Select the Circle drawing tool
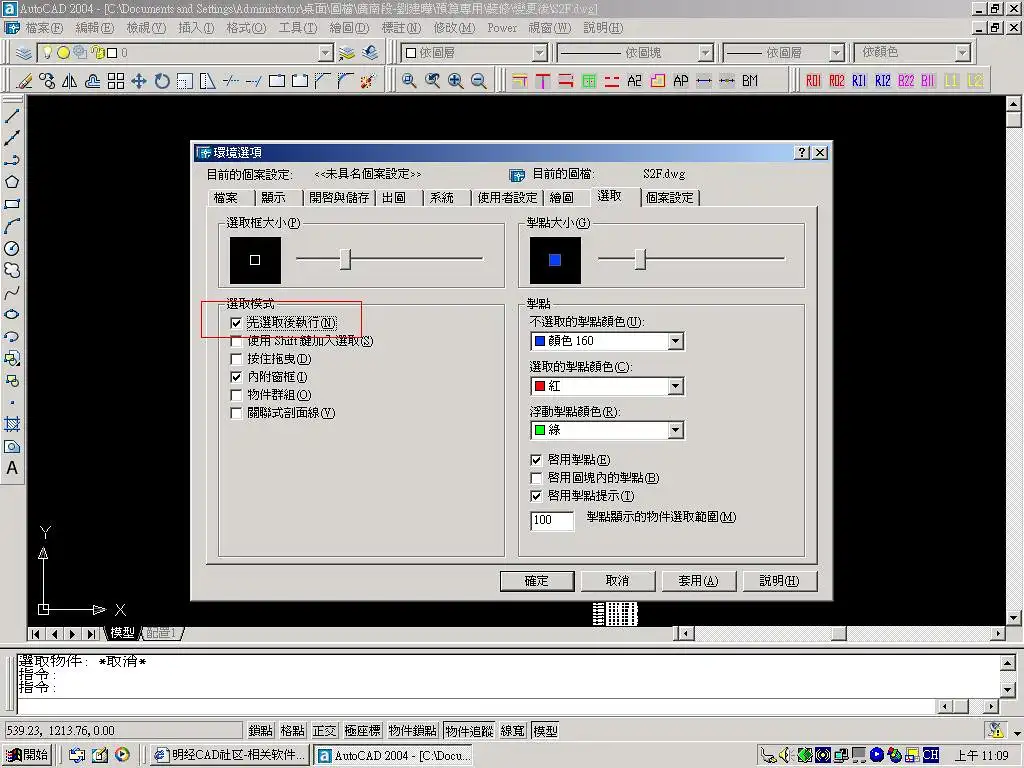Screen dimensions: 1024x768 click(12, 248)
